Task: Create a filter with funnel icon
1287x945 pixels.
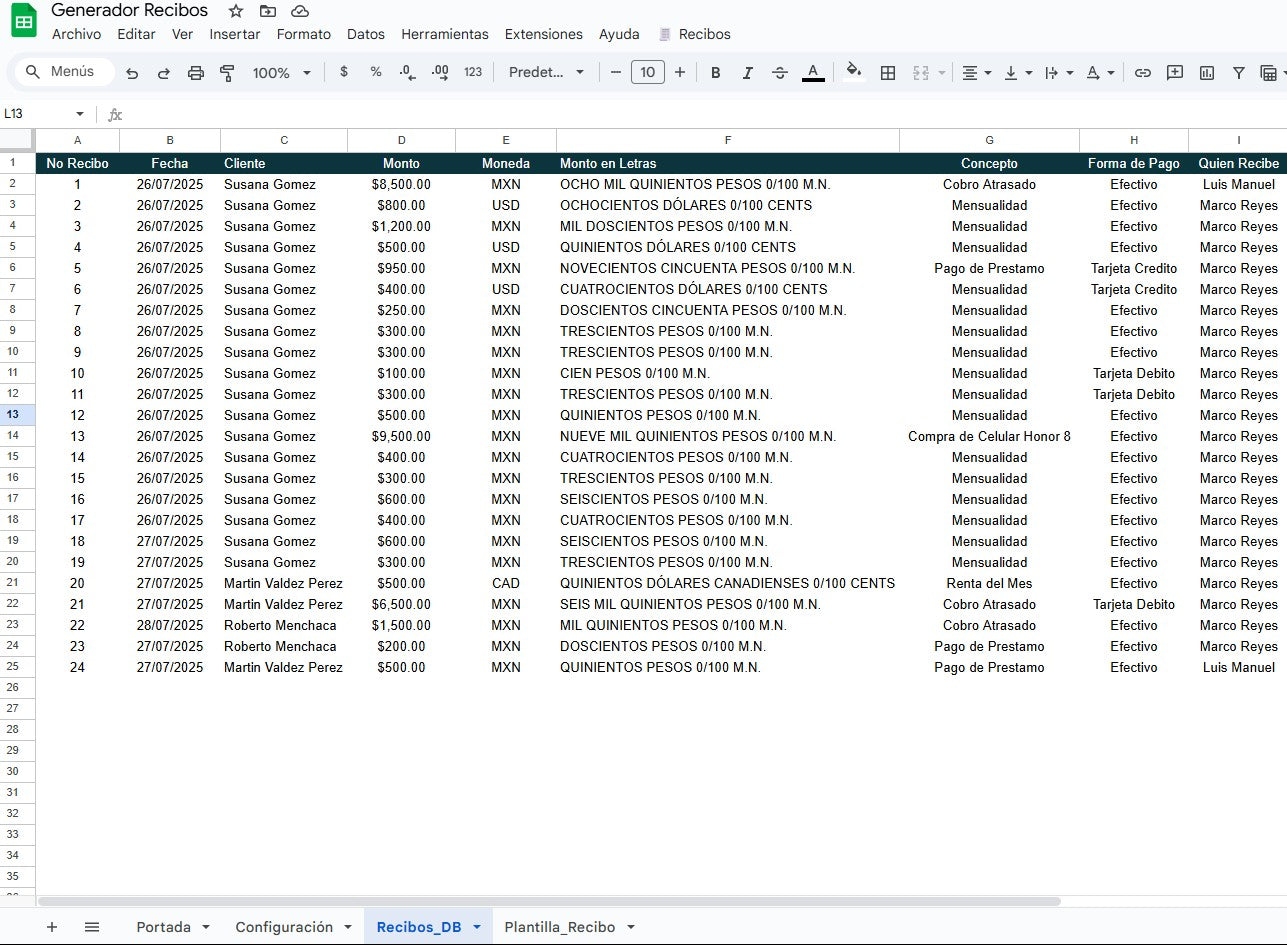Action: coord(1239,73)
